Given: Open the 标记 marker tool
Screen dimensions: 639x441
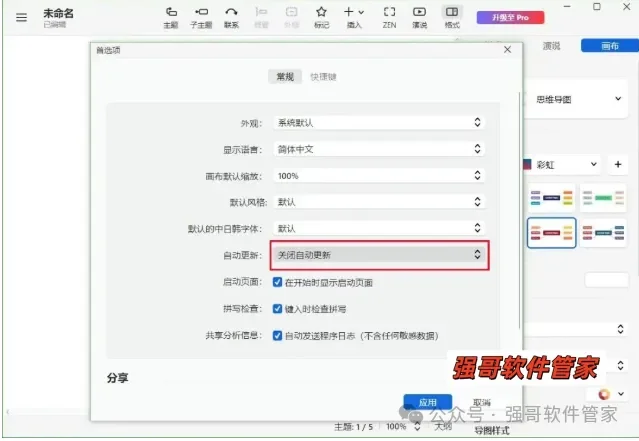Looking at the screenshot, I should pos(322,18).
